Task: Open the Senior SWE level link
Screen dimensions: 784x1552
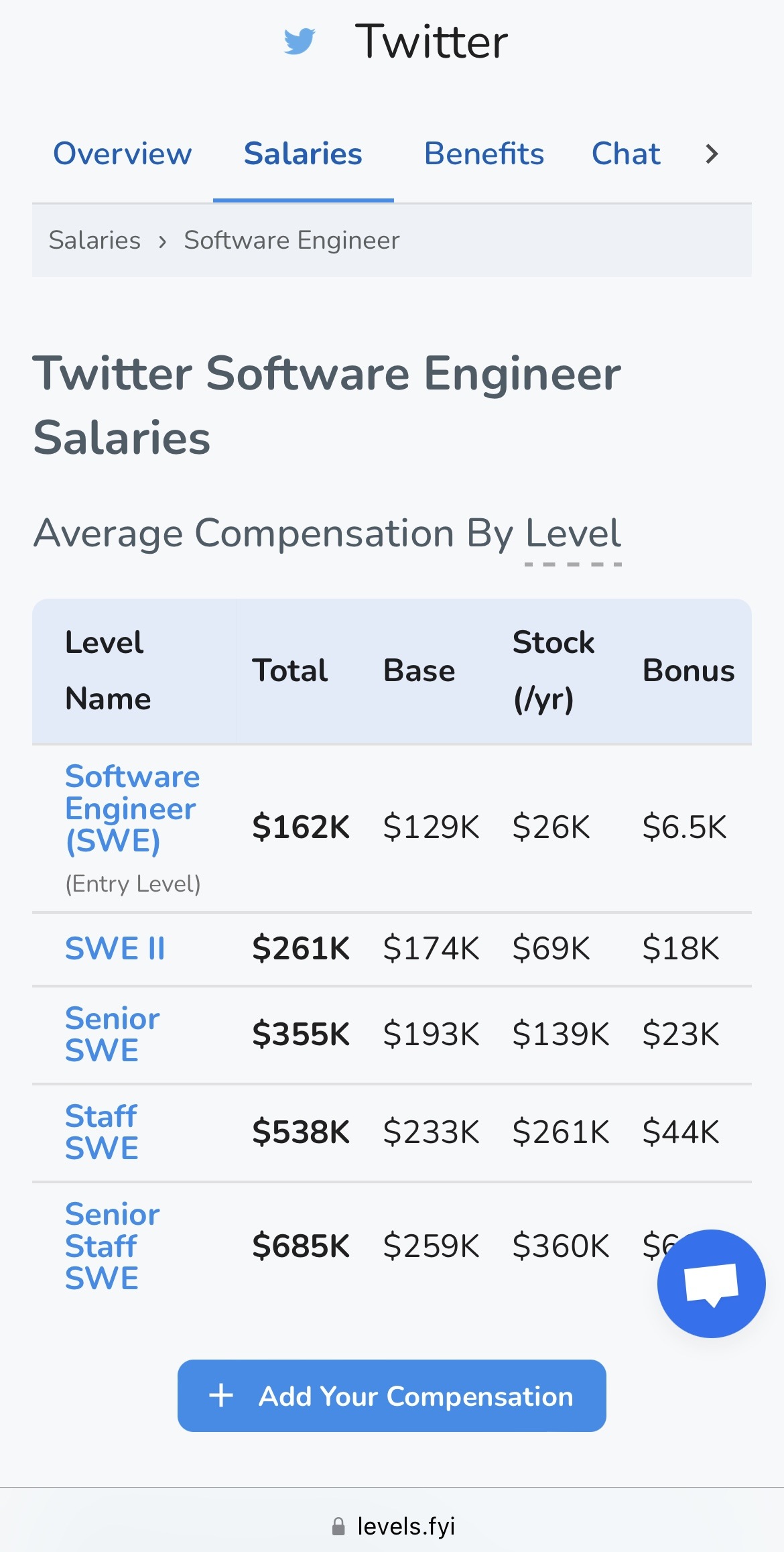Action: [x=112, y=1034]
